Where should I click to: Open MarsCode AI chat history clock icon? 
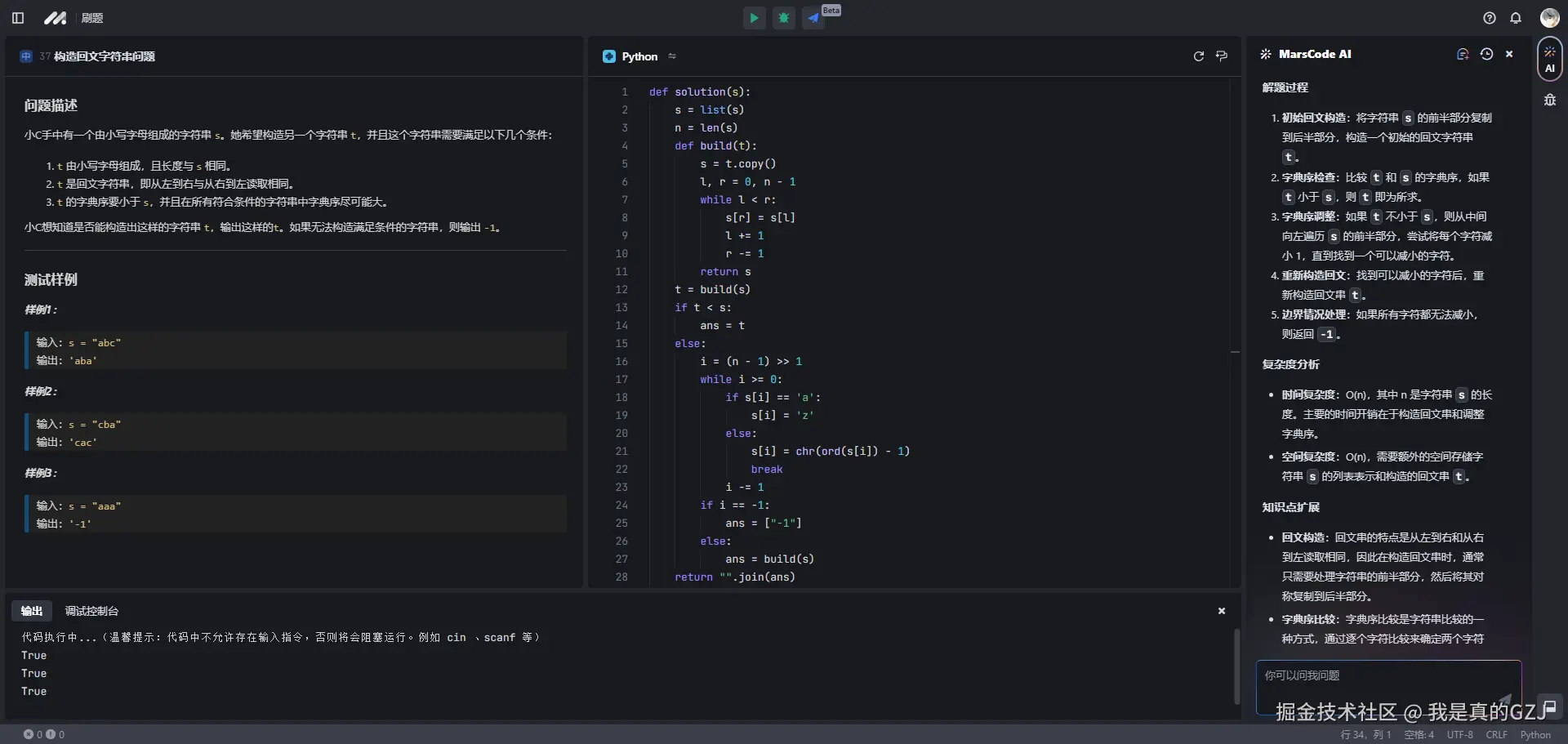pos(1486,54)
